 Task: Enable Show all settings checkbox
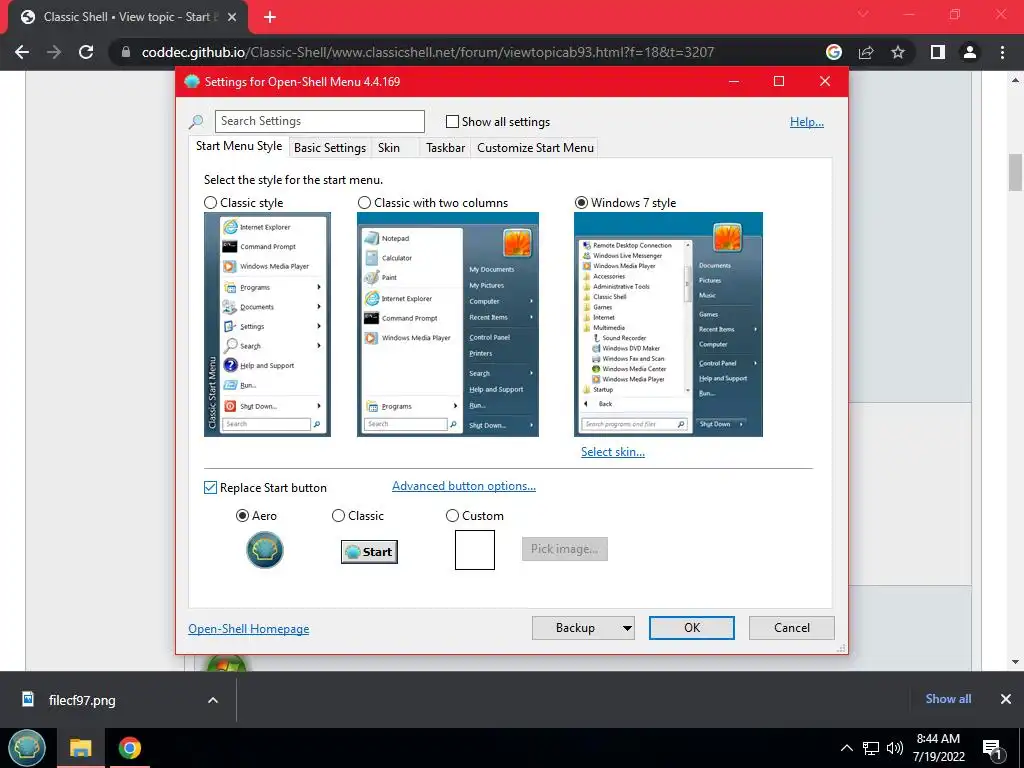tap(452, 121)
